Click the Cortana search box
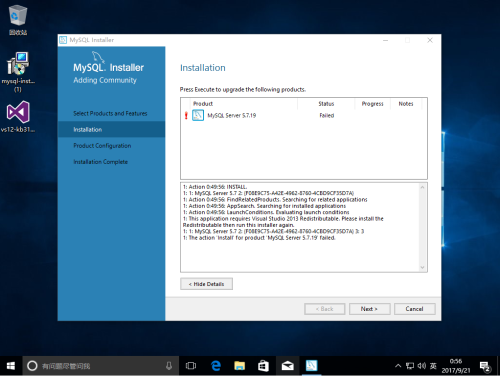The height and width of the screenshot is (376, 500). 101,366
